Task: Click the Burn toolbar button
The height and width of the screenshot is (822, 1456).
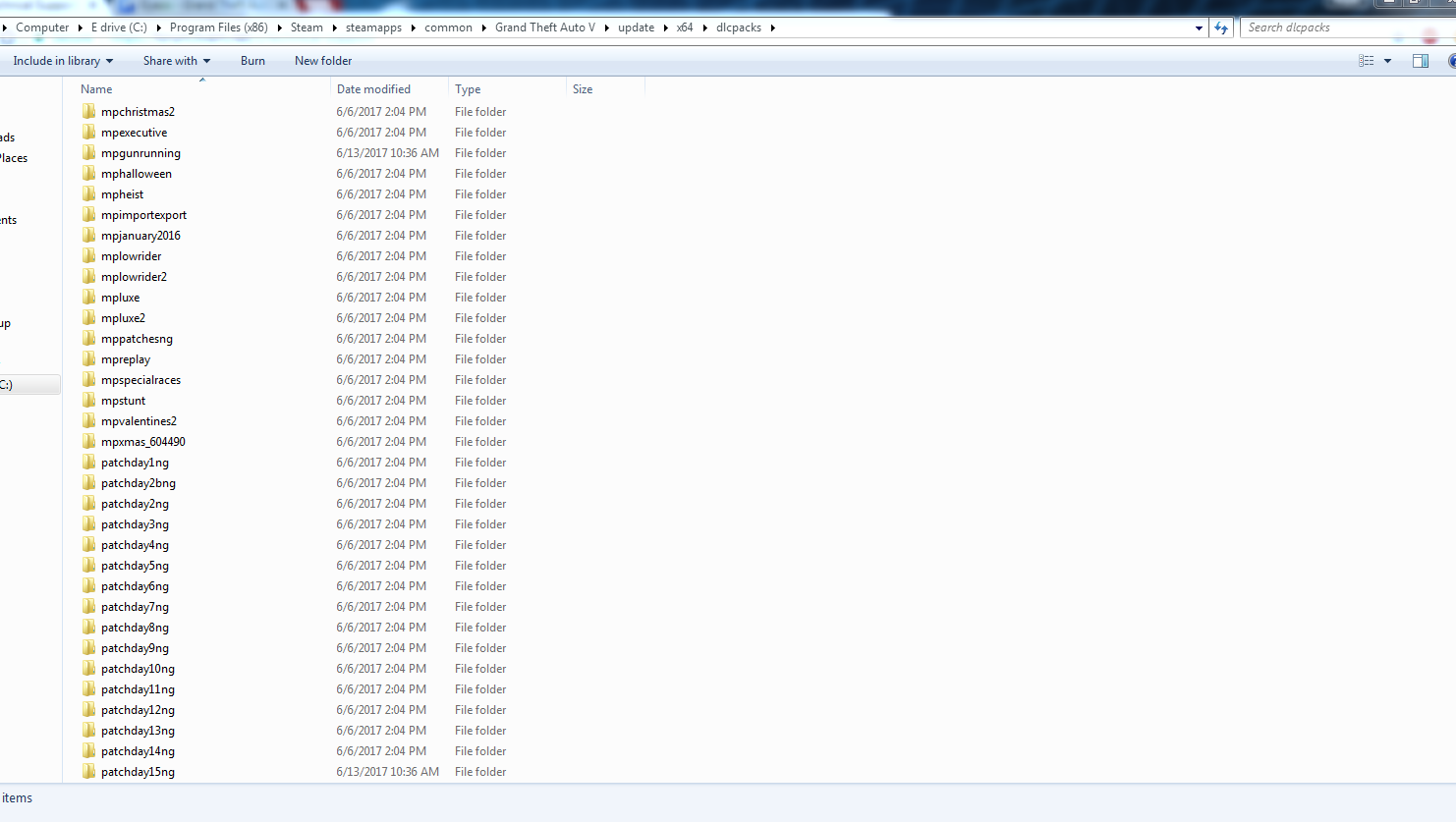Action: coord(252,61)
